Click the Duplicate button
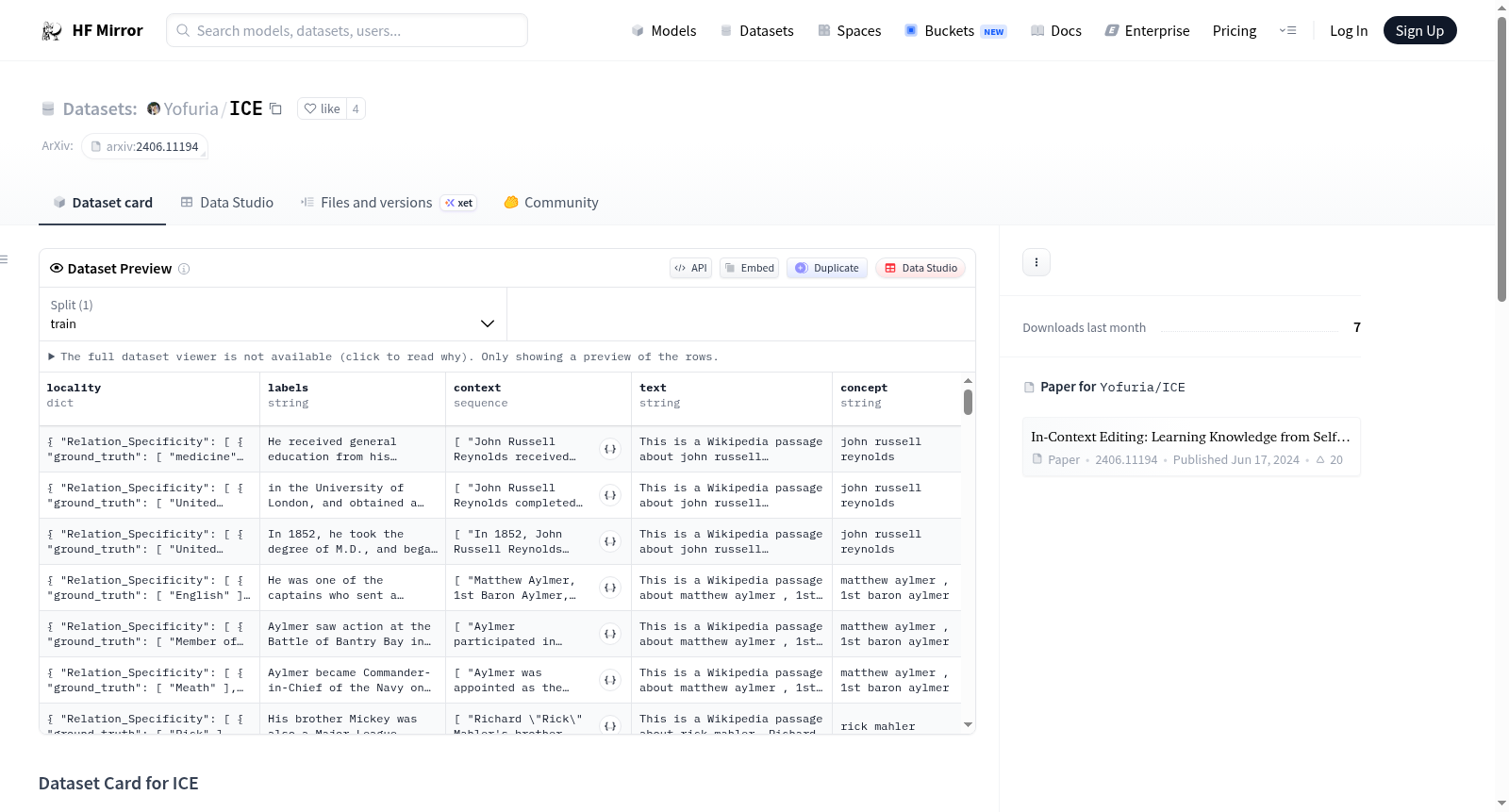 [827, 268]
